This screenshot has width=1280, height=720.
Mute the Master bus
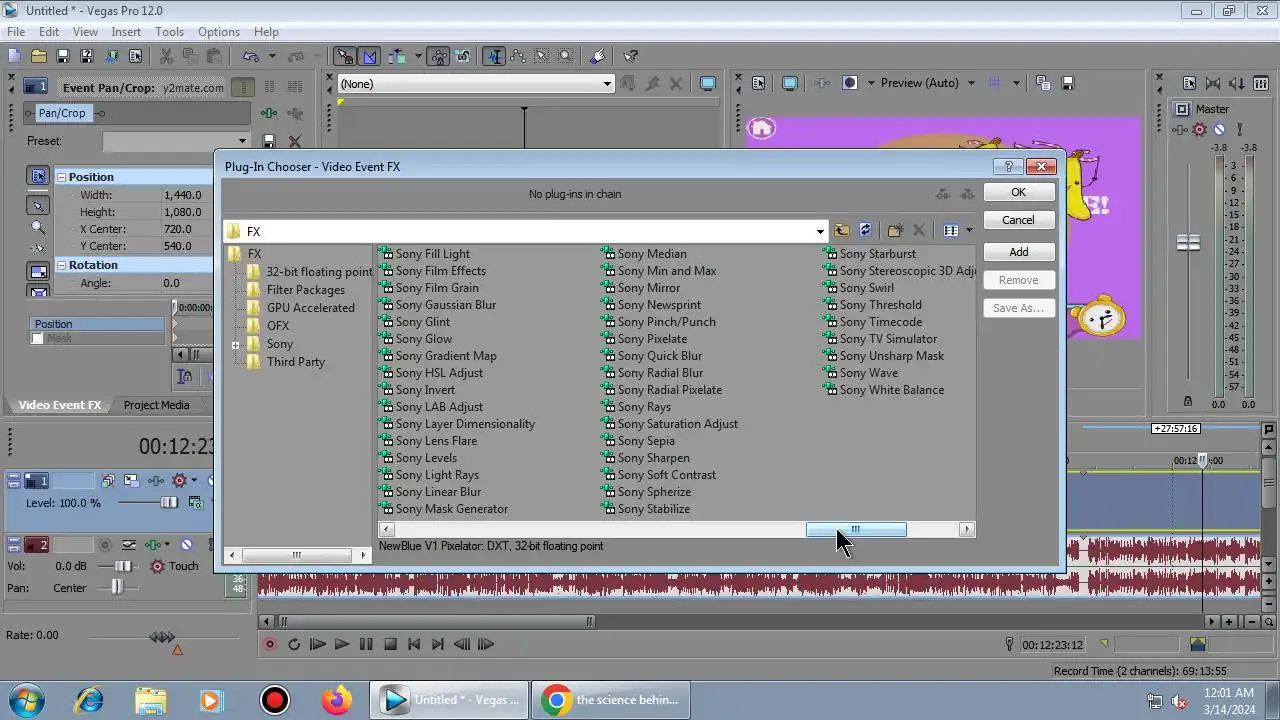[1219, 130]
